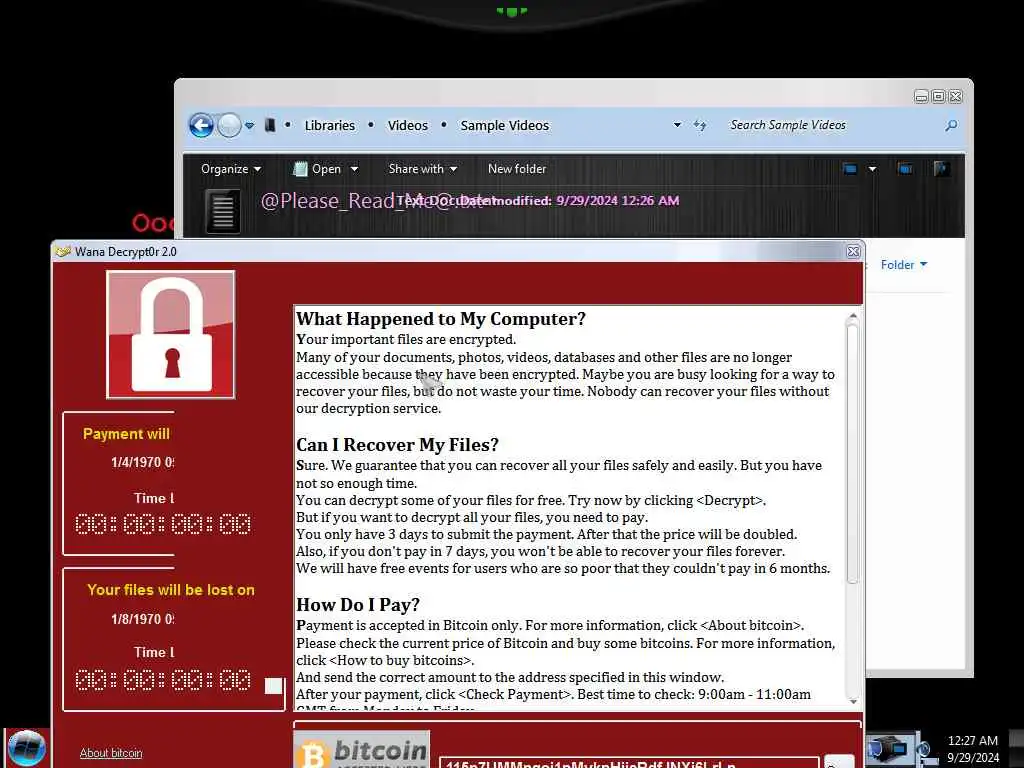This screenshot has width=1024, height=768.
Task: Close the Wana Decrypt0r 2.0 window
Action: [853, 251]
